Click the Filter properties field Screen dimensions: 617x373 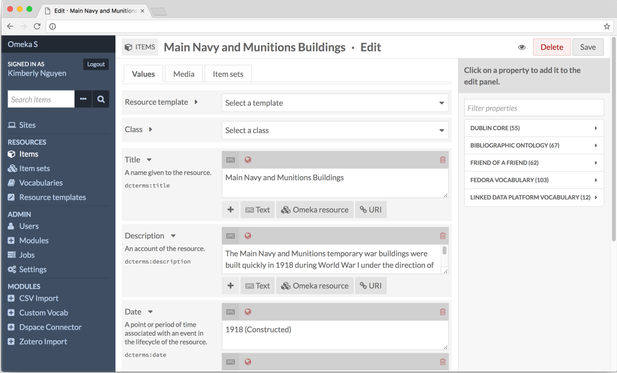534,108
